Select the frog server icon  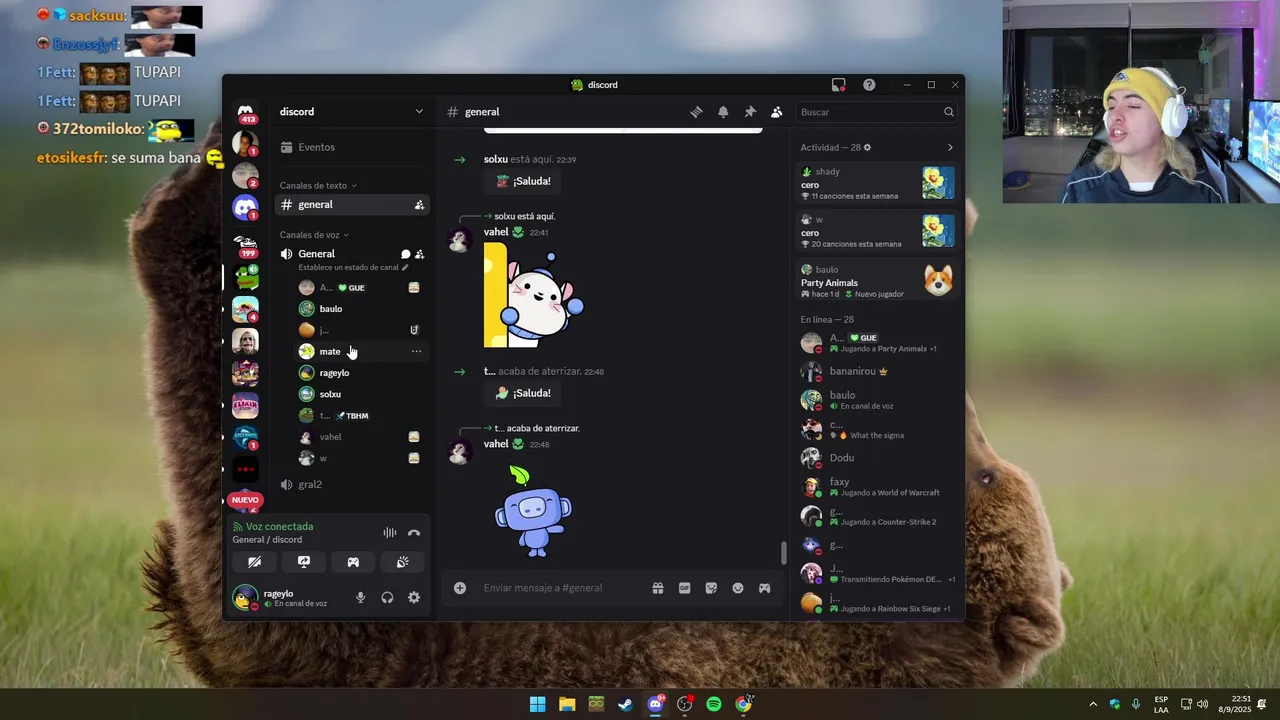pos(245,277)
